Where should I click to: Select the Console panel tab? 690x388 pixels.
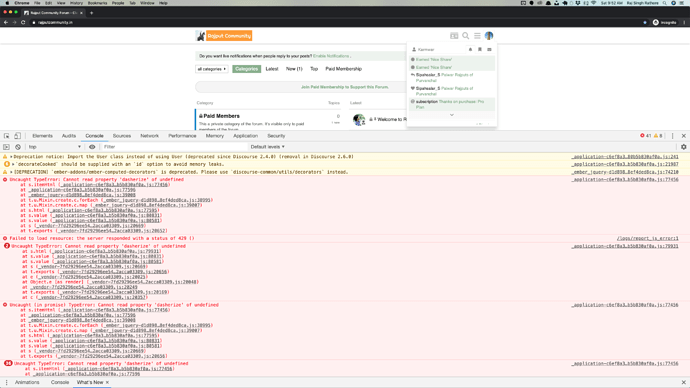click(x=94, y=136)
